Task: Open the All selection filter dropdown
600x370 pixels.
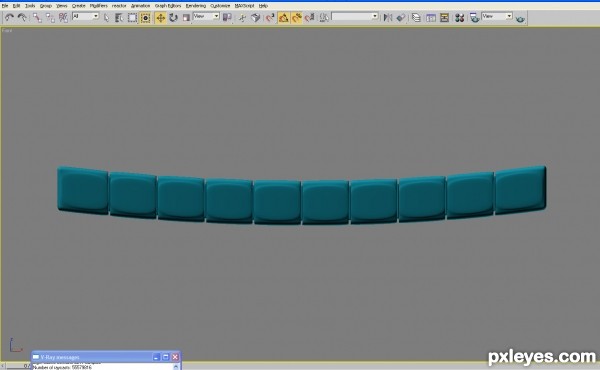Action: tap(85, 16)
